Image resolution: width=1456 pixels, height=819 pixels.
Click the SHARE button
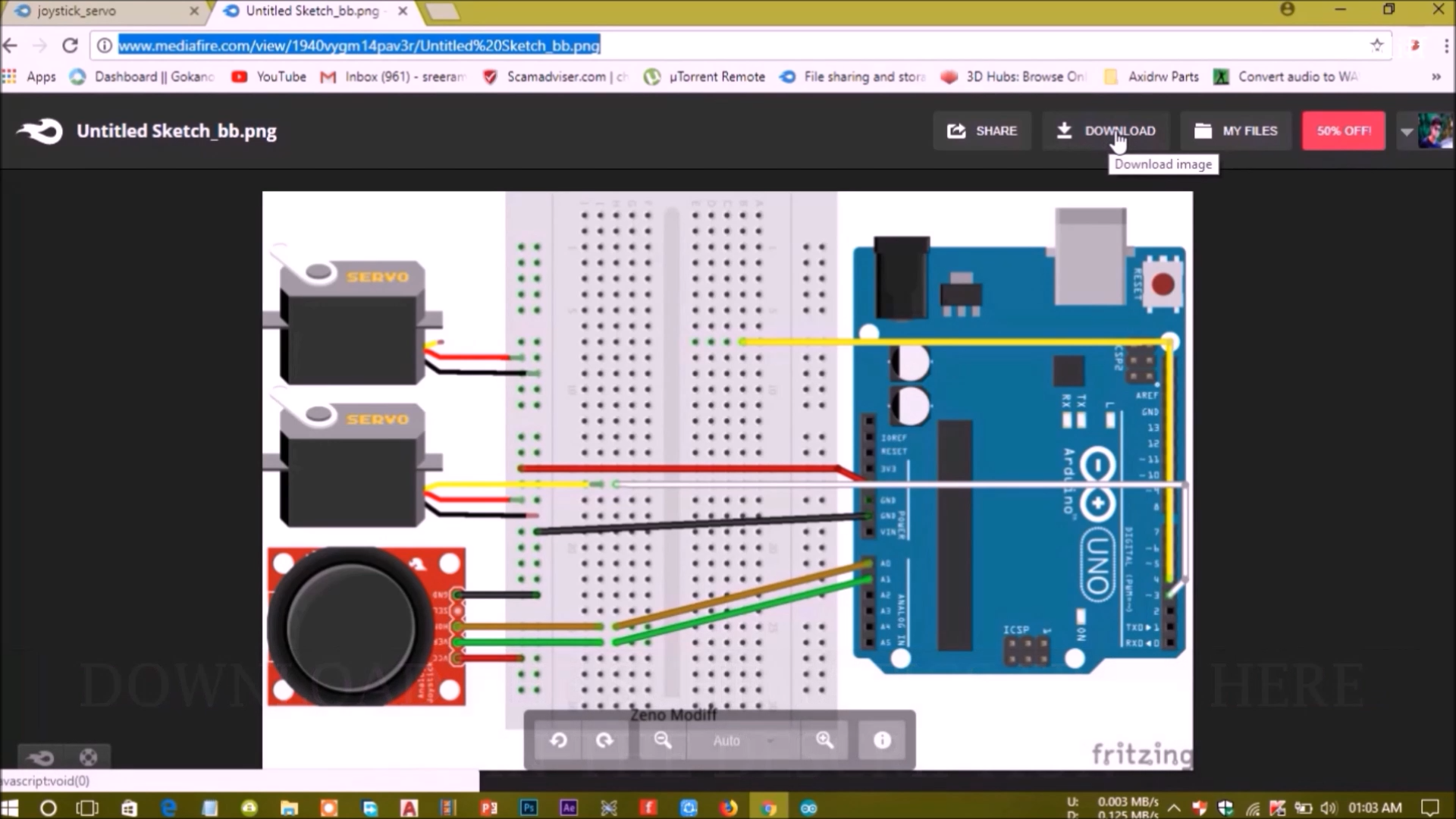pyautogui.click(x=982, y=130)
